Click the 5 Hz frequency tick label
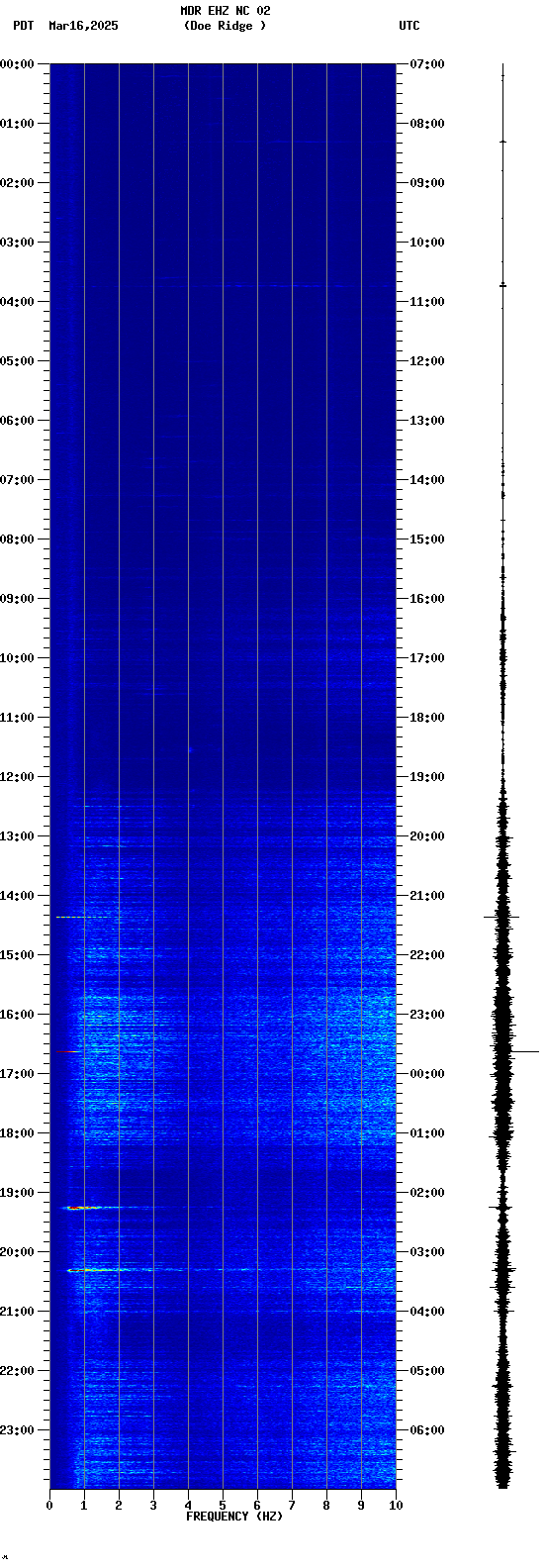The image size is (546, 1568). [x=223, y=1506]
